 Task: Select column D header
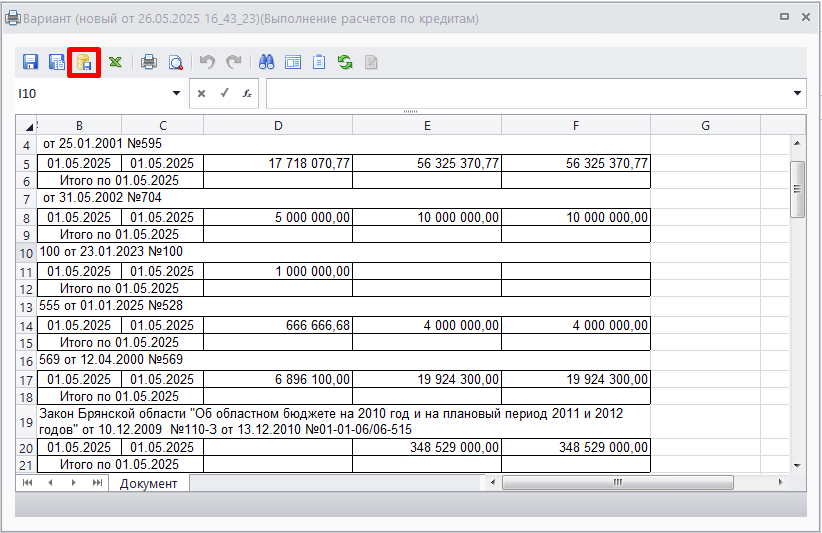coord(278,125)
